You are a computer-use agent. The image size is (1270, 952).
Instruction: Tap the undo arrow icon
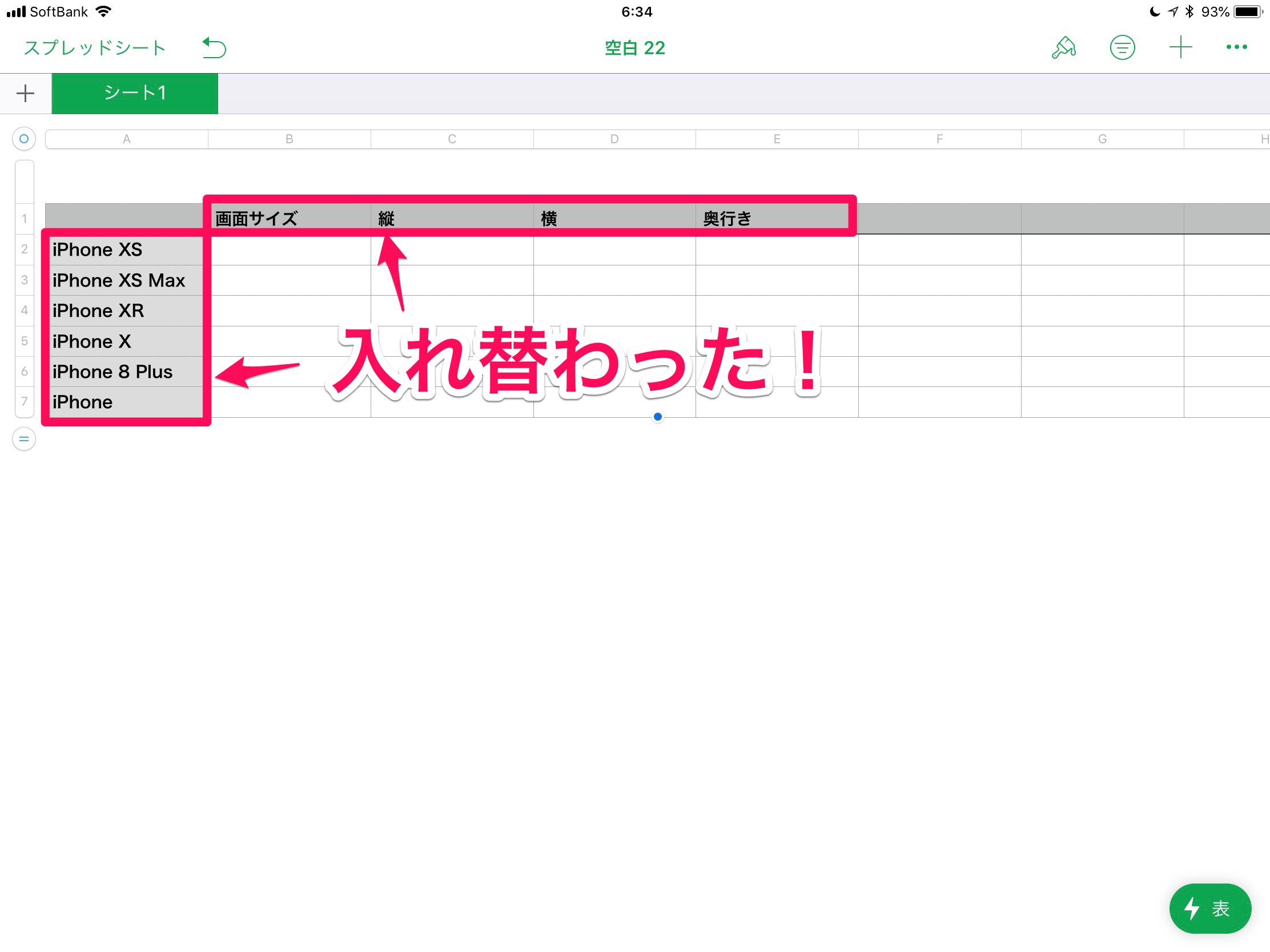point(214,47)
